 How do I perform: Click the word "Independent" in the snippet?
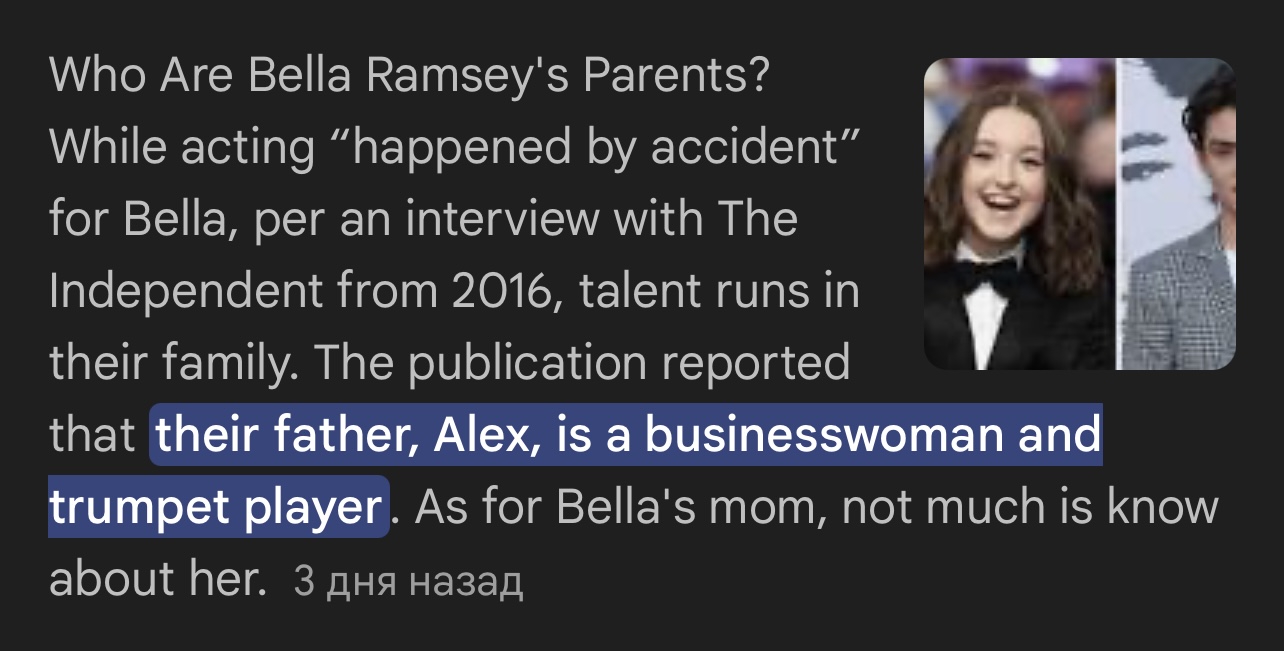186,291
